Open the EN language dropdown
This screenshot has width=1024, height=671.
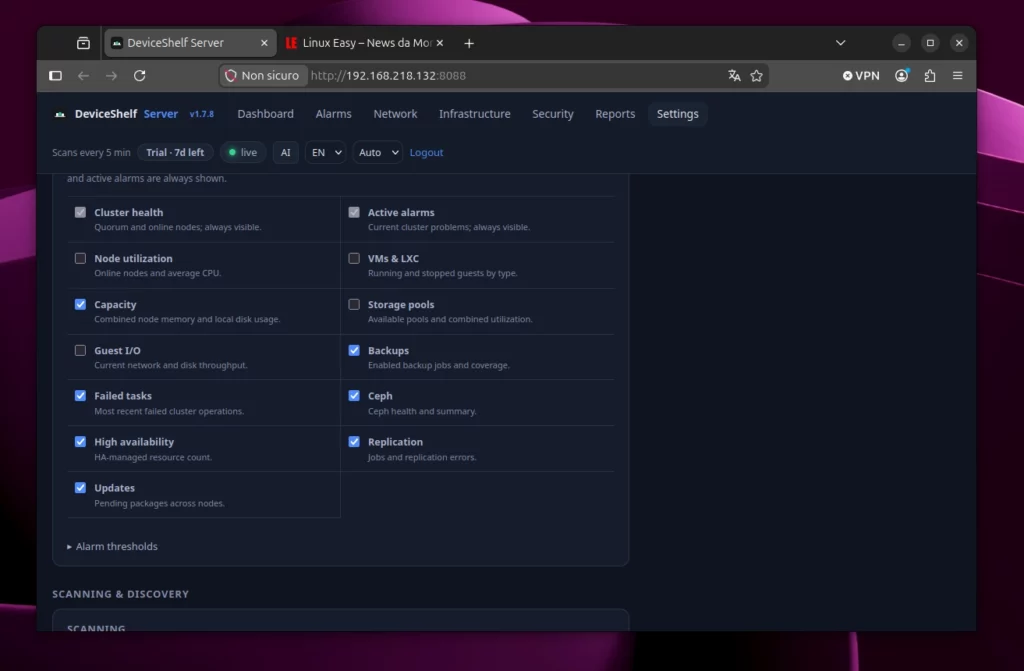[x=325, y=152]
